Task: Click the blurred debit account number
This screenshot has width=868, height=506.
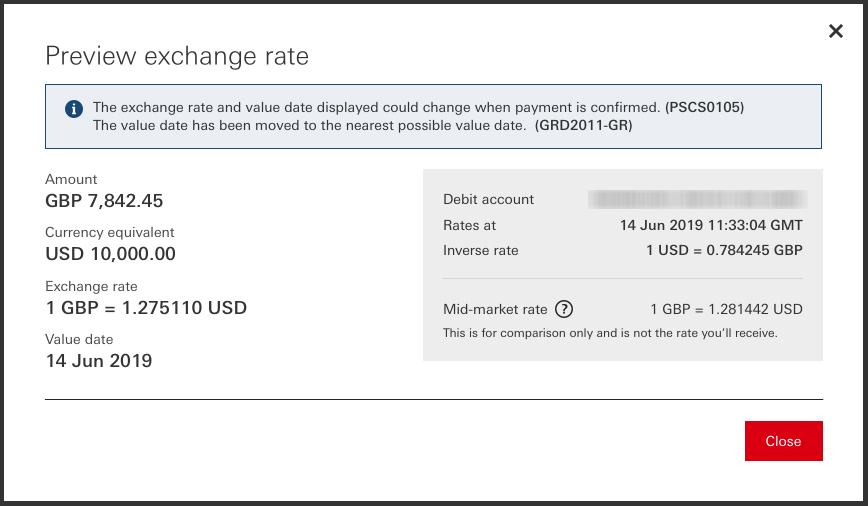Action: tap(696, 199)
